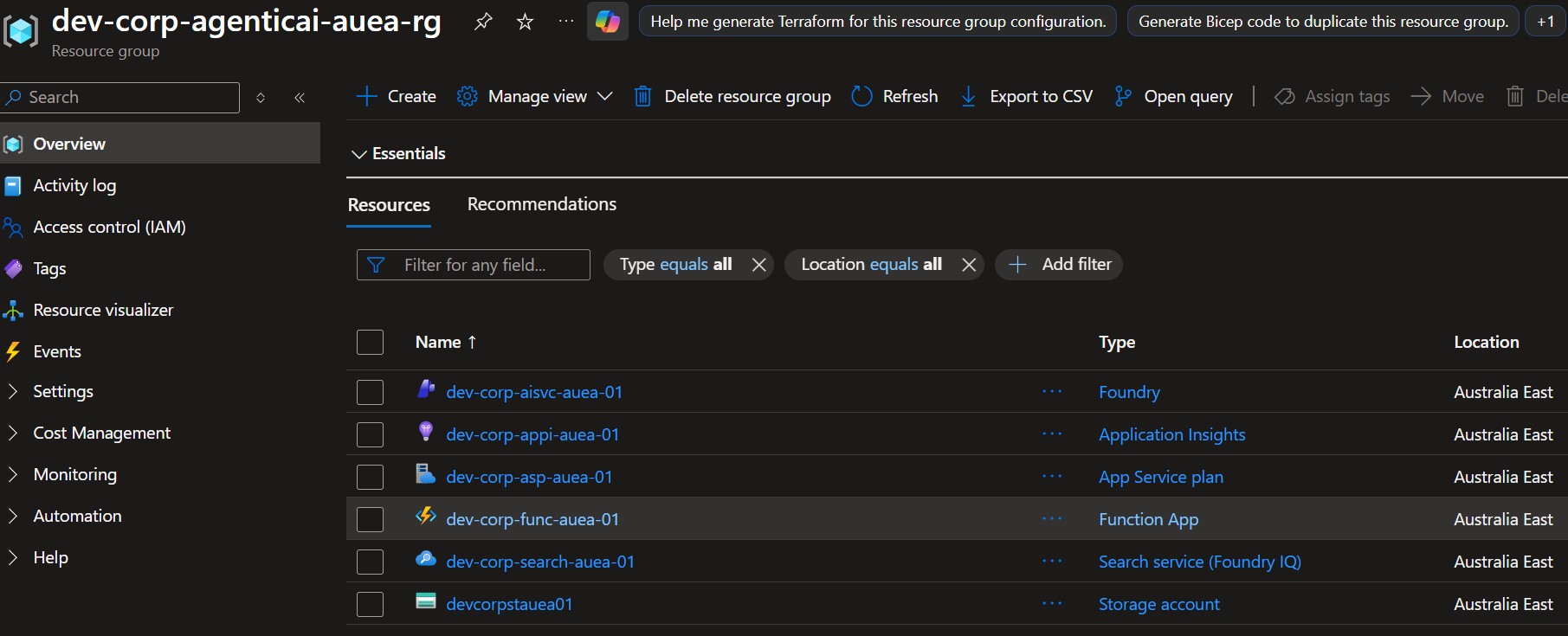Click the lightbulb icon for dev-corp-appi-auea-01
1568x636 pixels.
point(425,431)
